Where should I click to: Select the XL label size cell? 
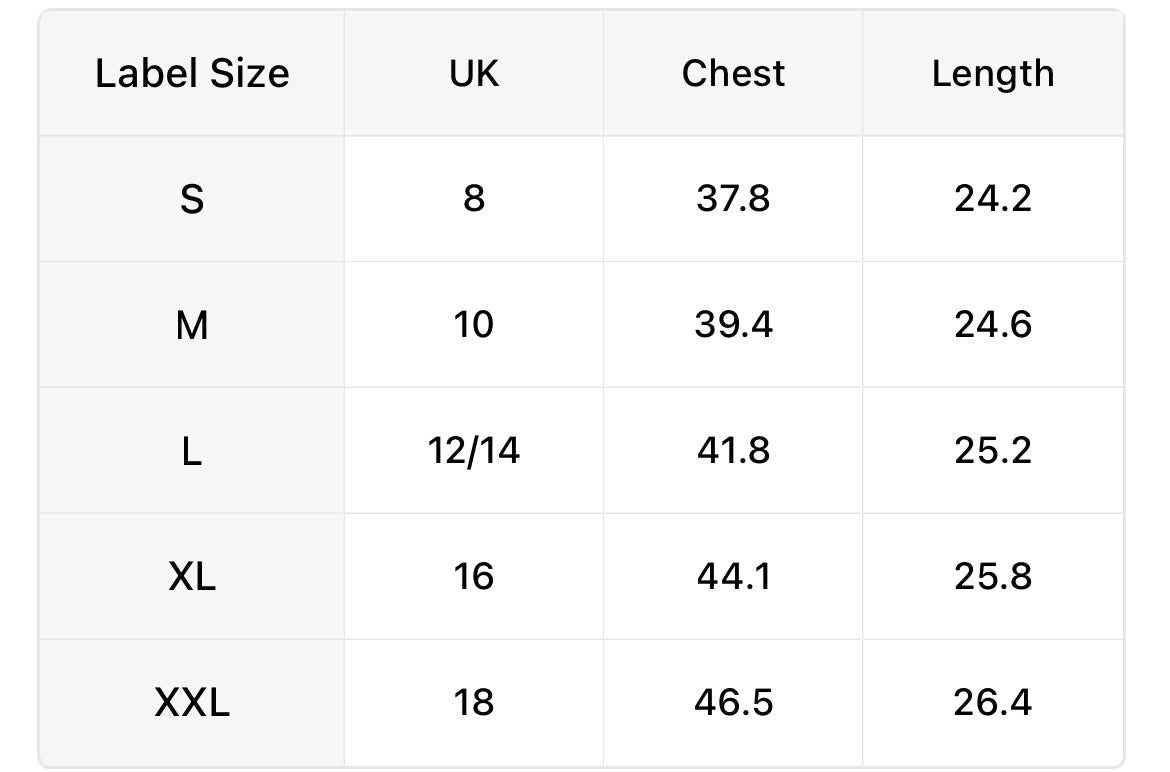point(192,577)
